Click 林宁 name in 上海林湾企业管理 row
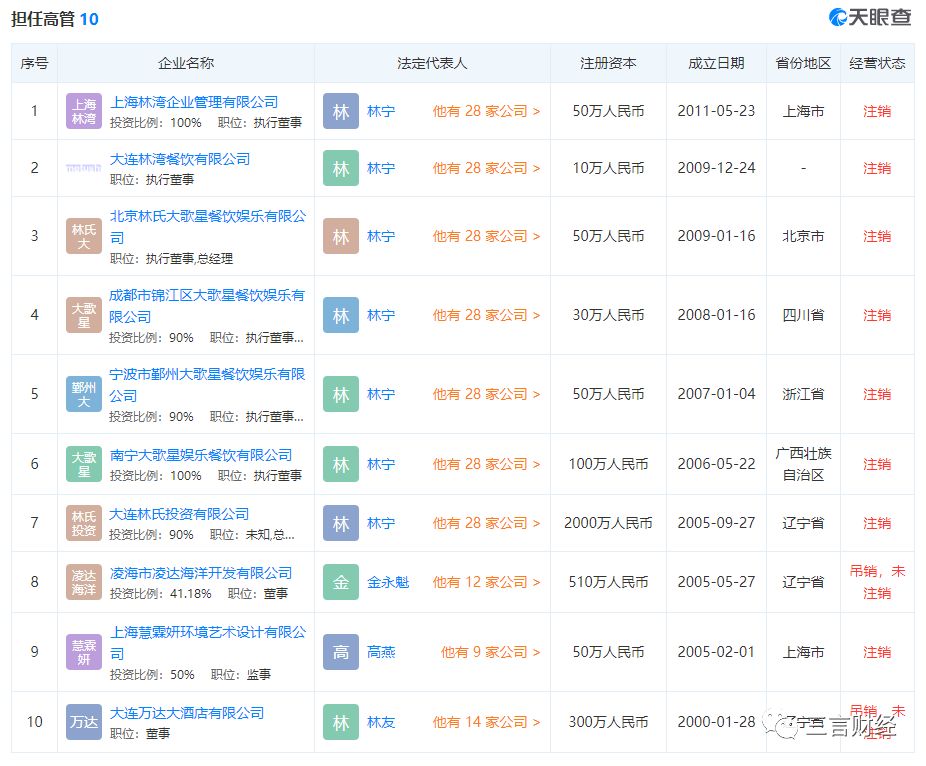Screen dimensions: 926x766 [381, 111]
